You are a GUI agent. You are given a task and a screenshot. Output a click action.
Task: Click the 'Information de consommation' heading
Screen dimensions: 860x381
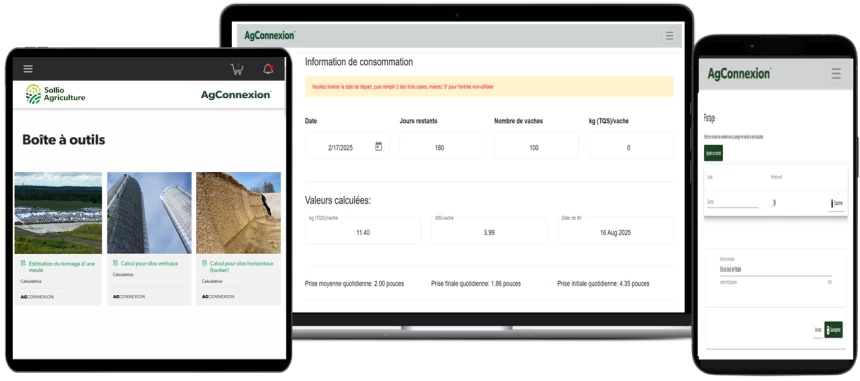[359, 62]
